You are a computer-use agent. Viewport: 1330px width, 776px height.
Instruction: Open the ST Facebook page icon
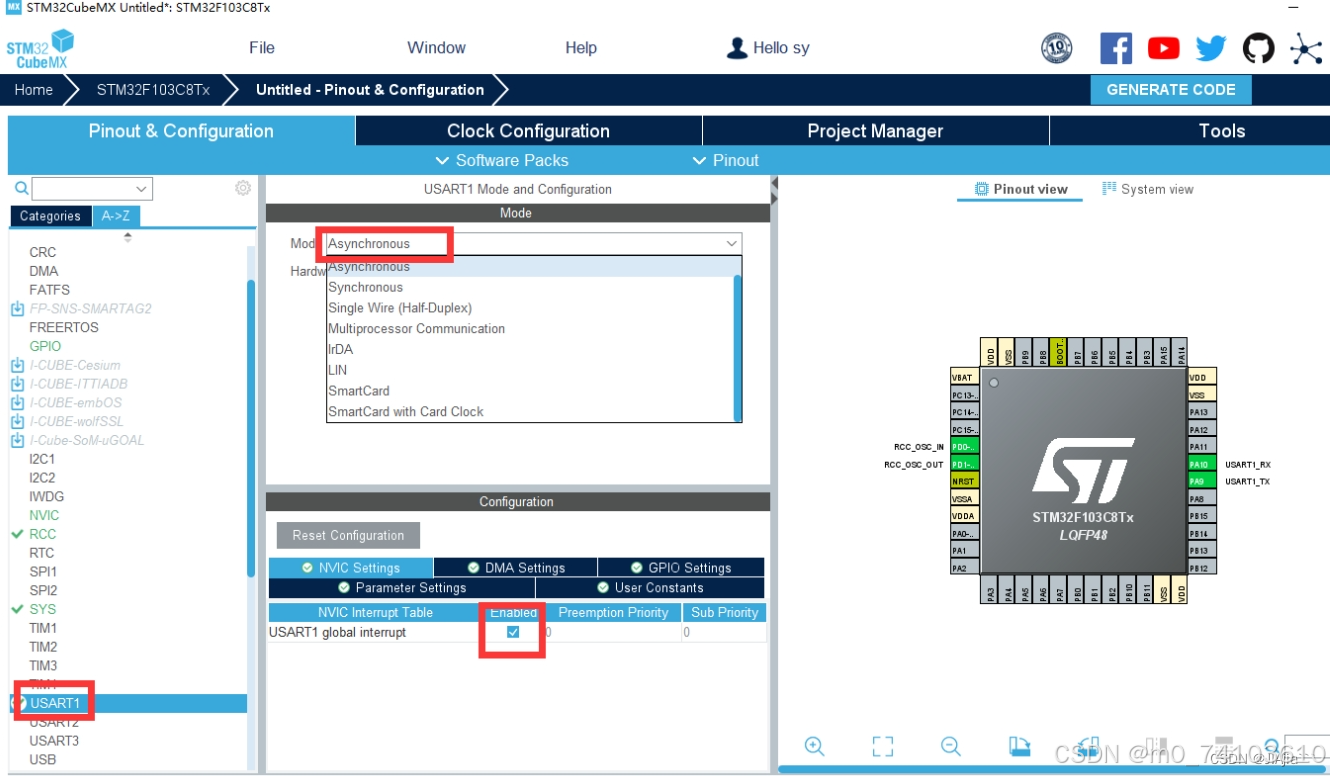pos(1116,48)
